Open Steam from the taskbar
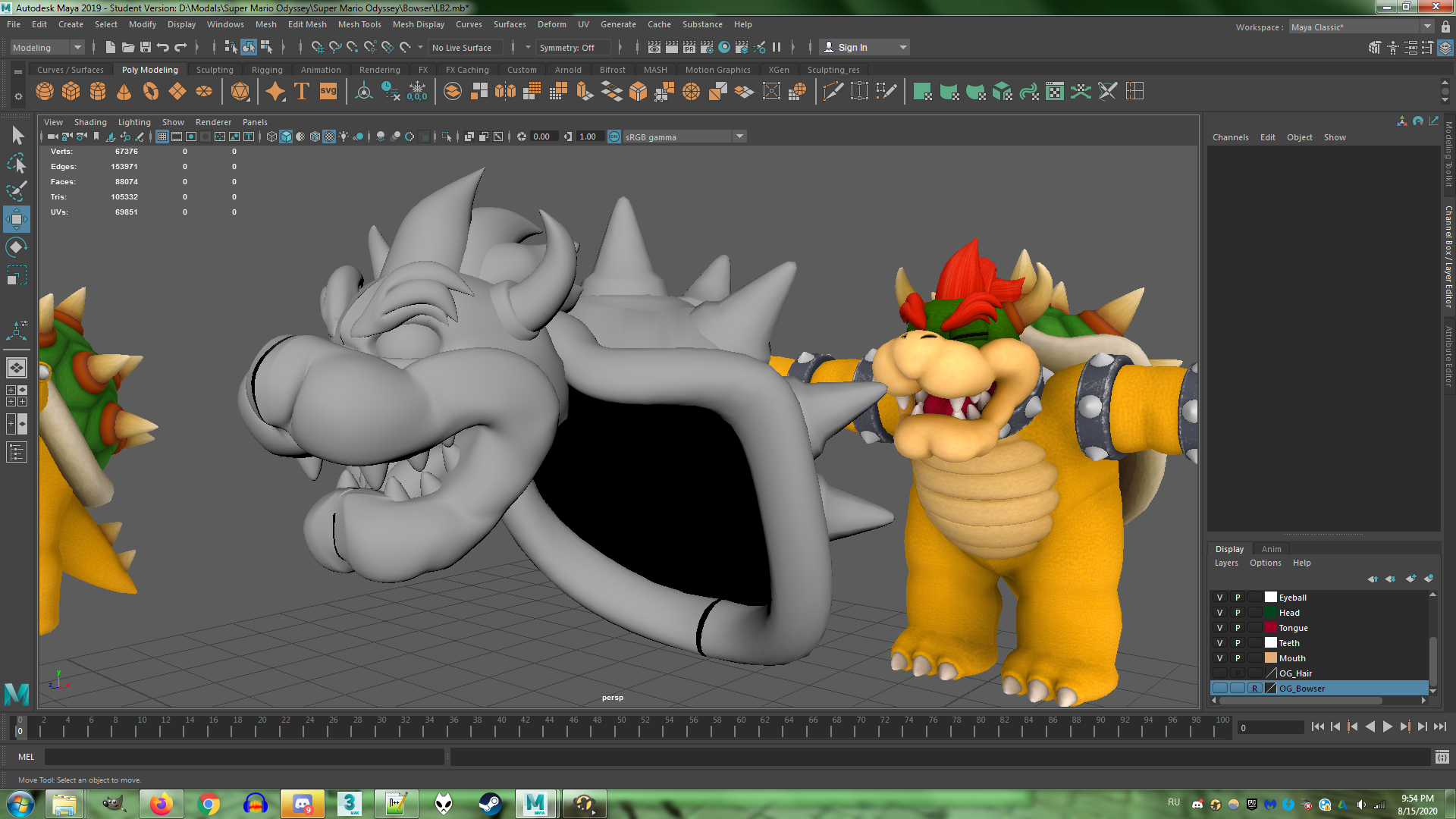This screenshot has width=1456, height=819. pos(490,804)
